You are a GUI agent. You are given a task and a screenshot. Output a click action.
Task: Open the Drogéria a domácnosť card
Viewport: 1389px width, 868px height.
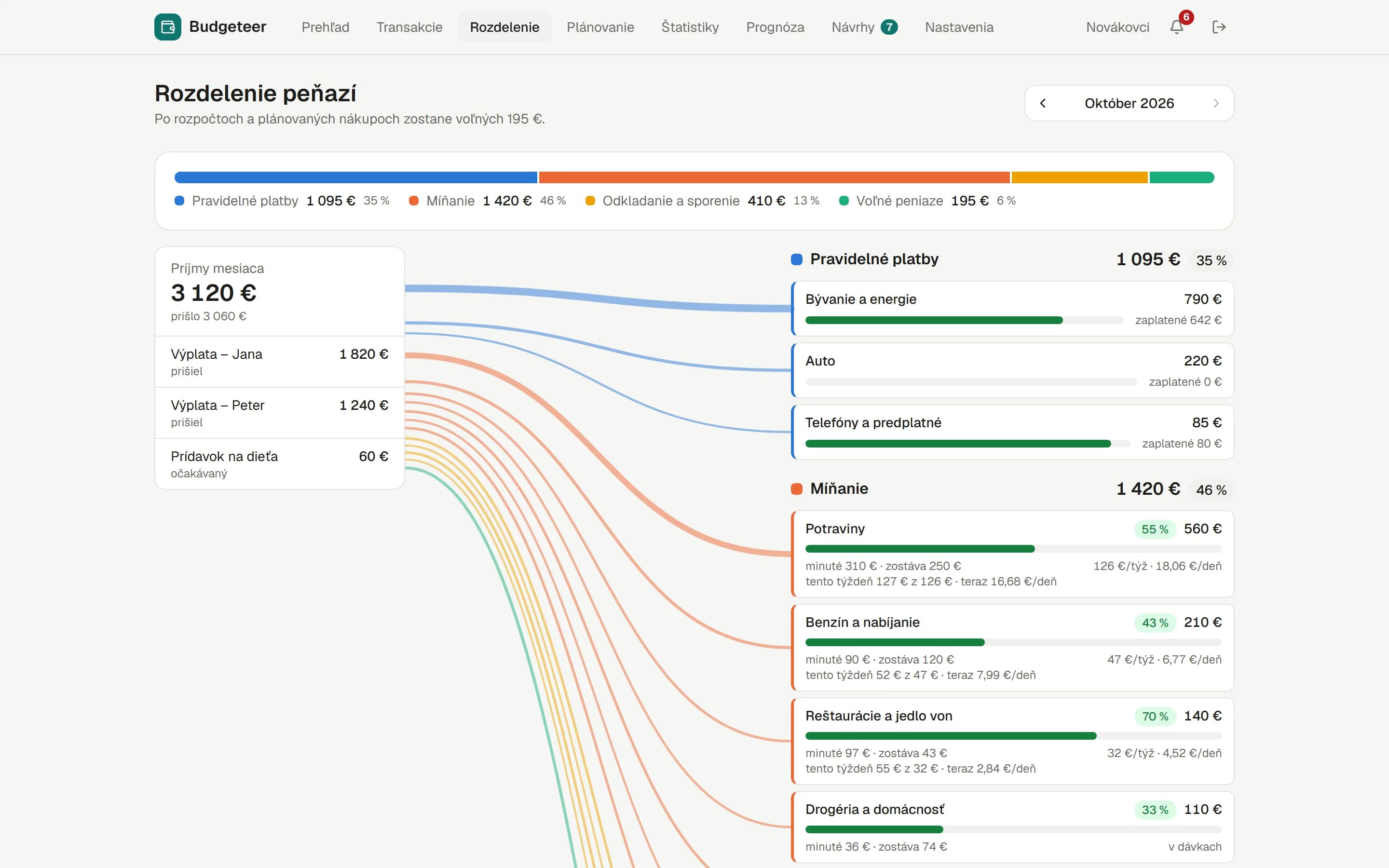tap(1012, 827)
